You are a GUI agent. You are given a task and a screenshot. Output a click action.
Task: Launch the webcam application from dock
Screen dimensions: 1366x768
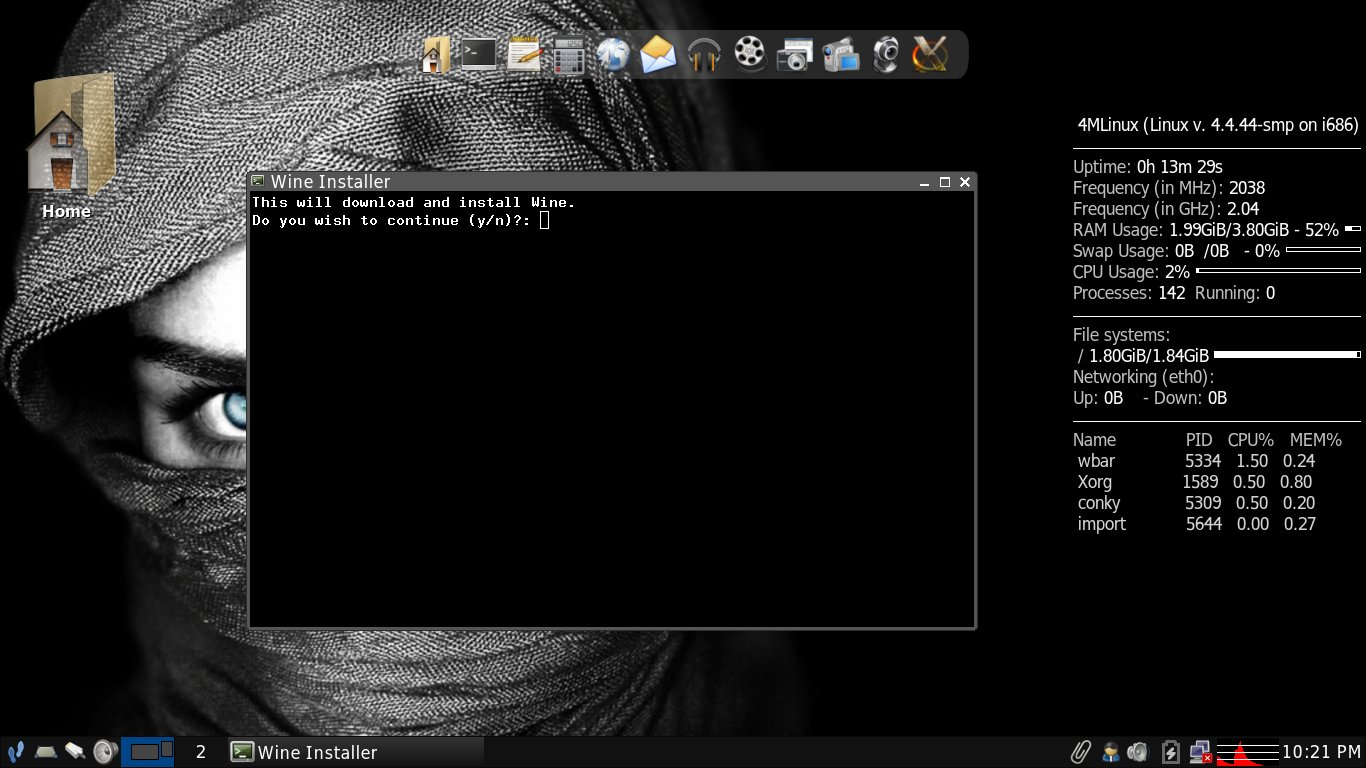(x=886, y=55)
